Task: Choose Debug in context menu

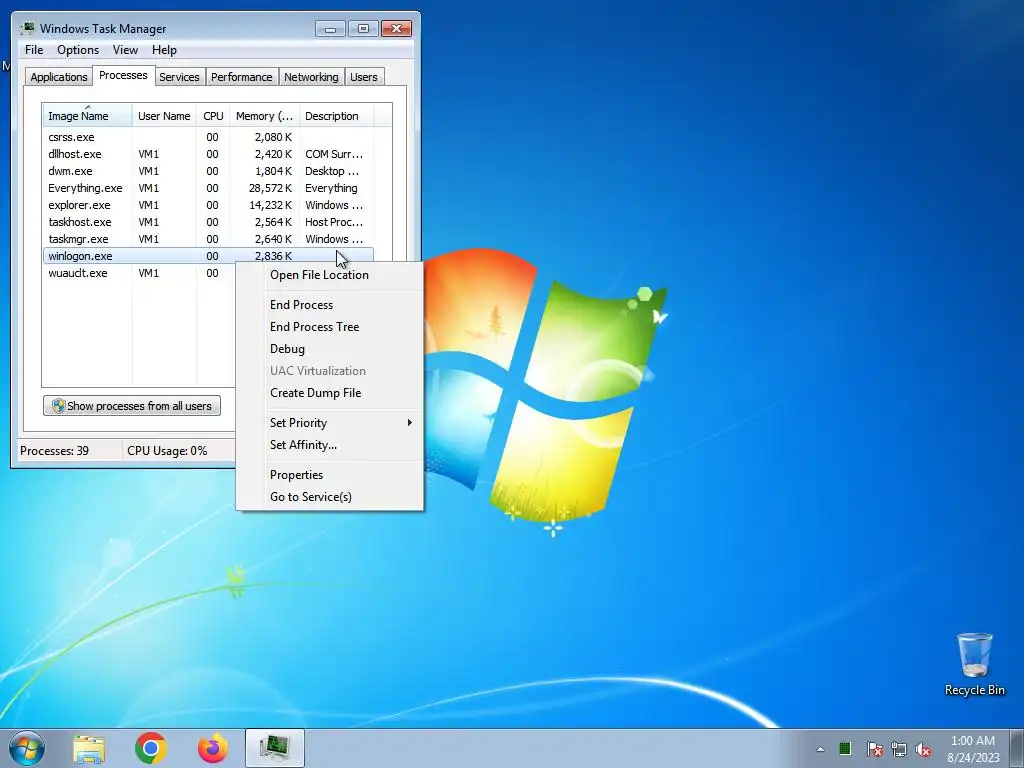Action: click(x=329, y=349)
